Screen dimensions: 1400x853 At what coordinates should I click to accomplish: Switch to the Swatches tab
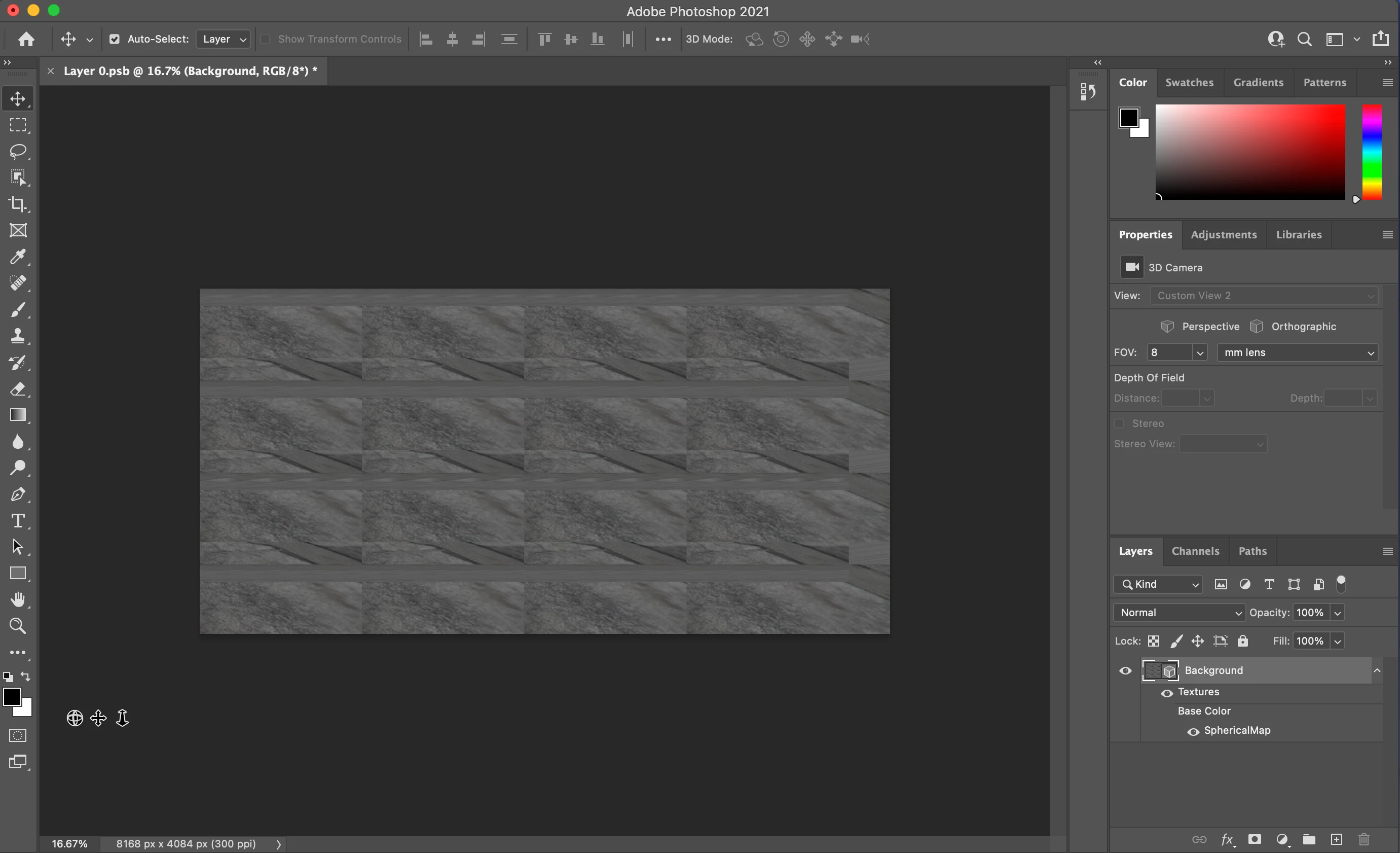(x=1189, y=82)
